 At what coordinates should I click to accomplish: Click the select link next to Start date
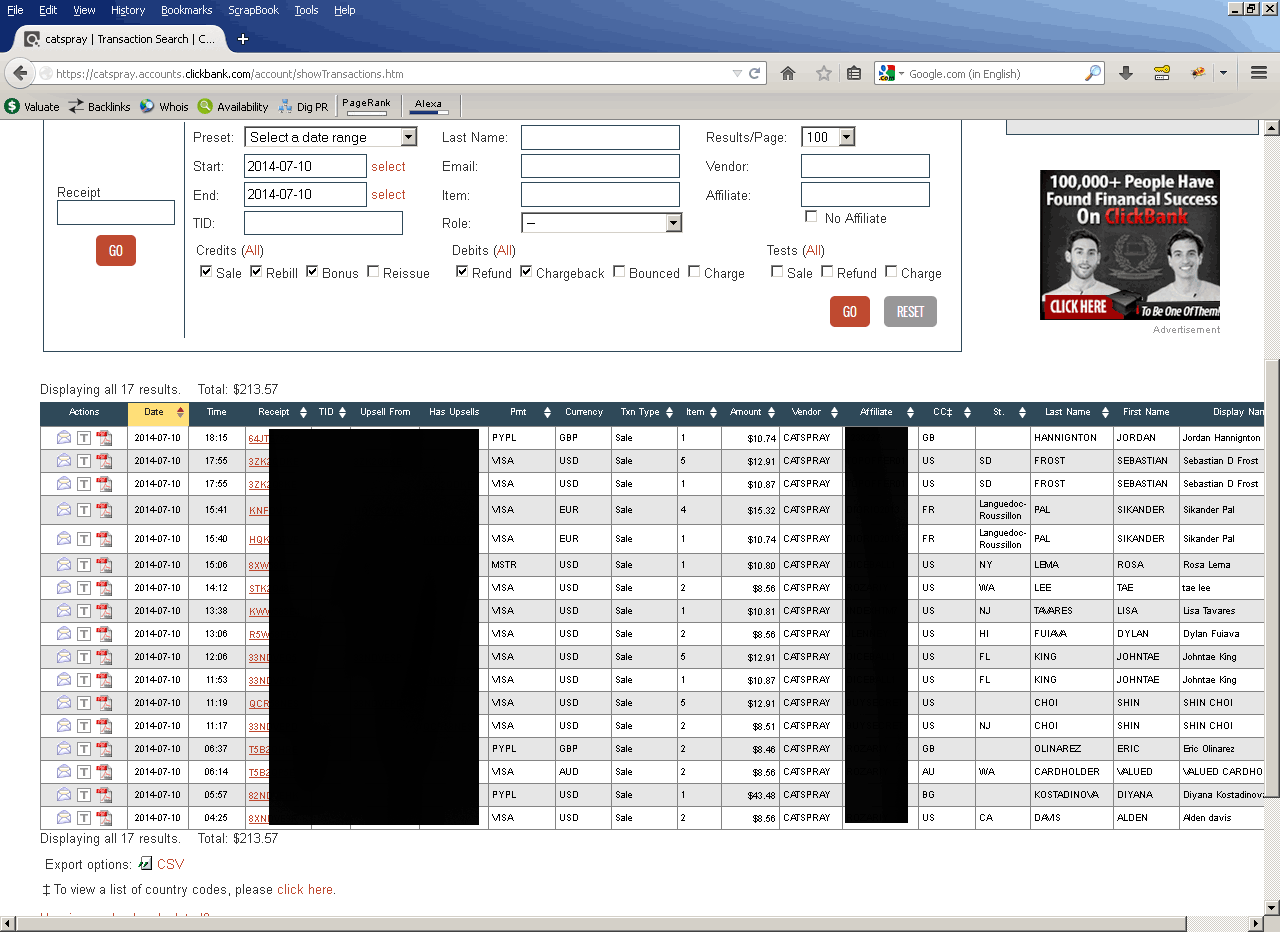tap(389, 166)
